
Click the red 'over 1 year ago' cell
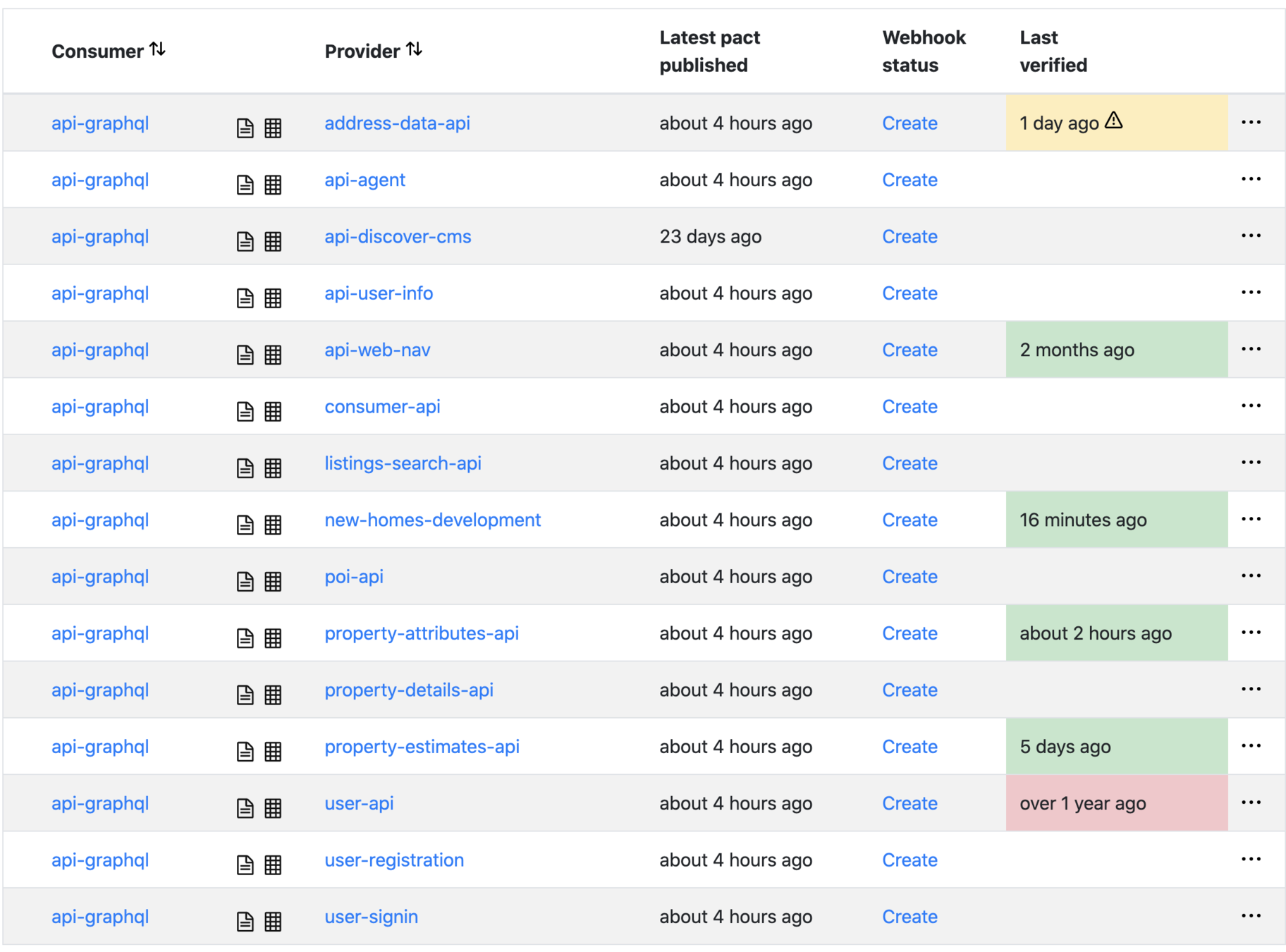point(1117,803)
